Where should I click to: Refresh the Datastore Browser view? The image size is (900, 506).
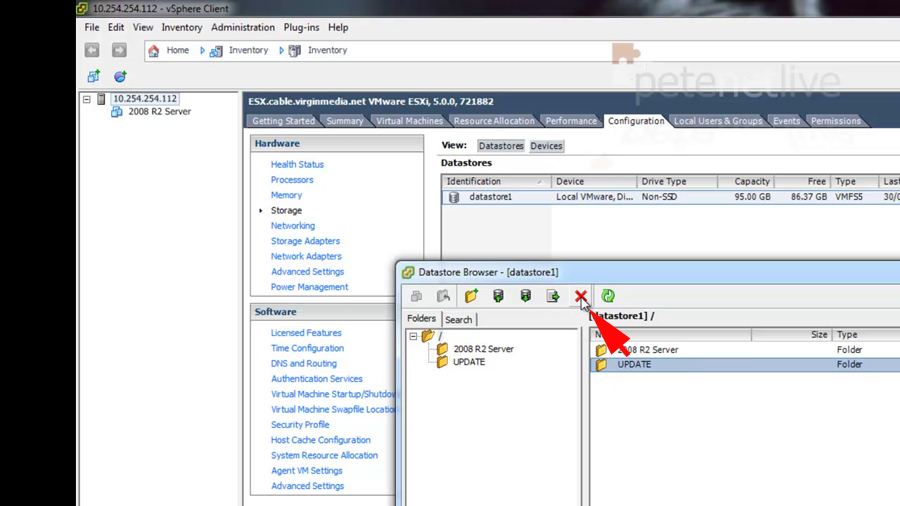(608, 296)
